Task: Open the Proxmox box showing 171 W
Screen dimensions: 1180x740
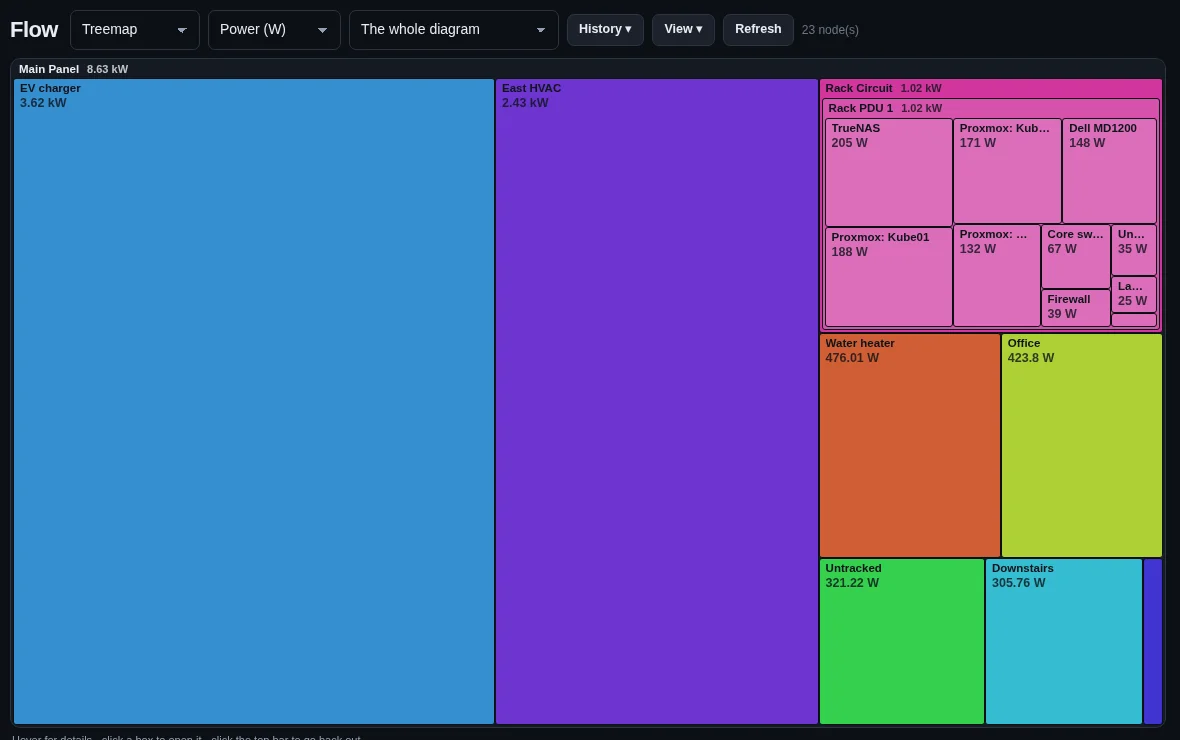Action: [1007, 171]
